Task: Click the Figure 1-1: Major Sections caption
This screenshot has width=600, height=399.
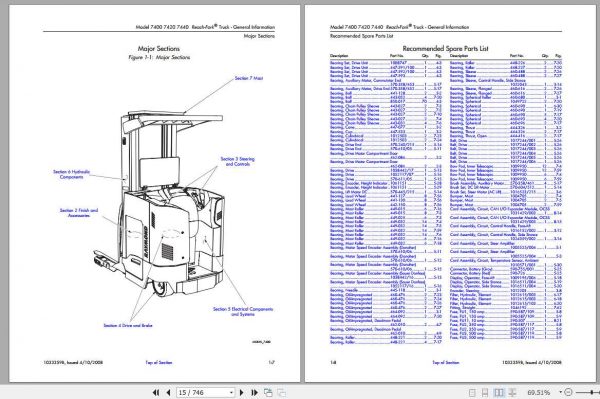Action: click(x=159, y=57)
